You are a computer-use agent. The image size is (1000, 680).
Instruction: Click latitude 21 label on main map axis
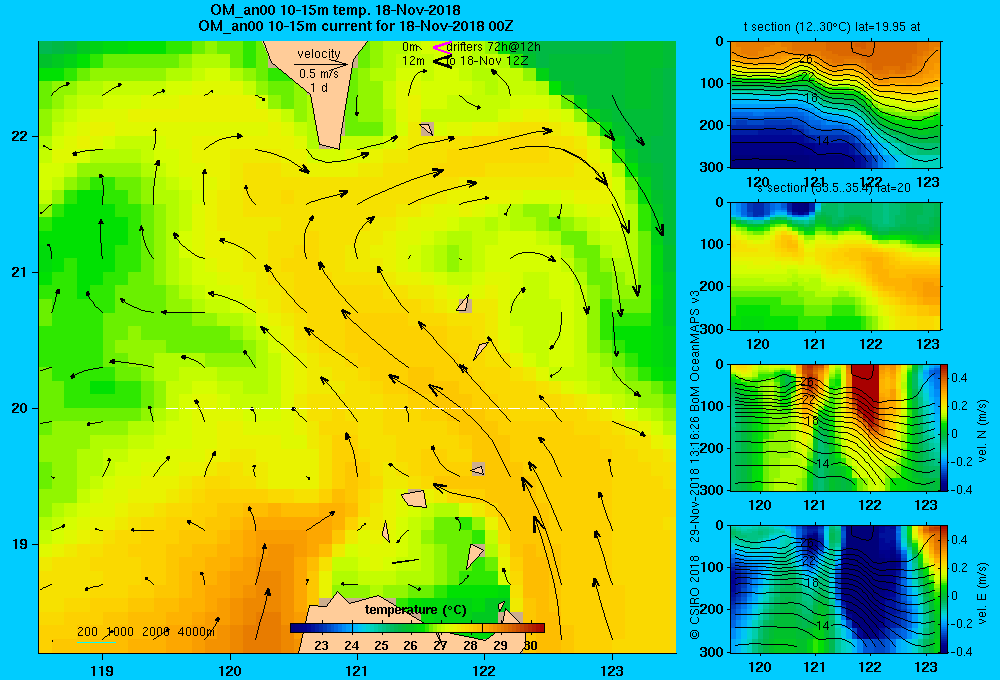[x=20, y=272]
